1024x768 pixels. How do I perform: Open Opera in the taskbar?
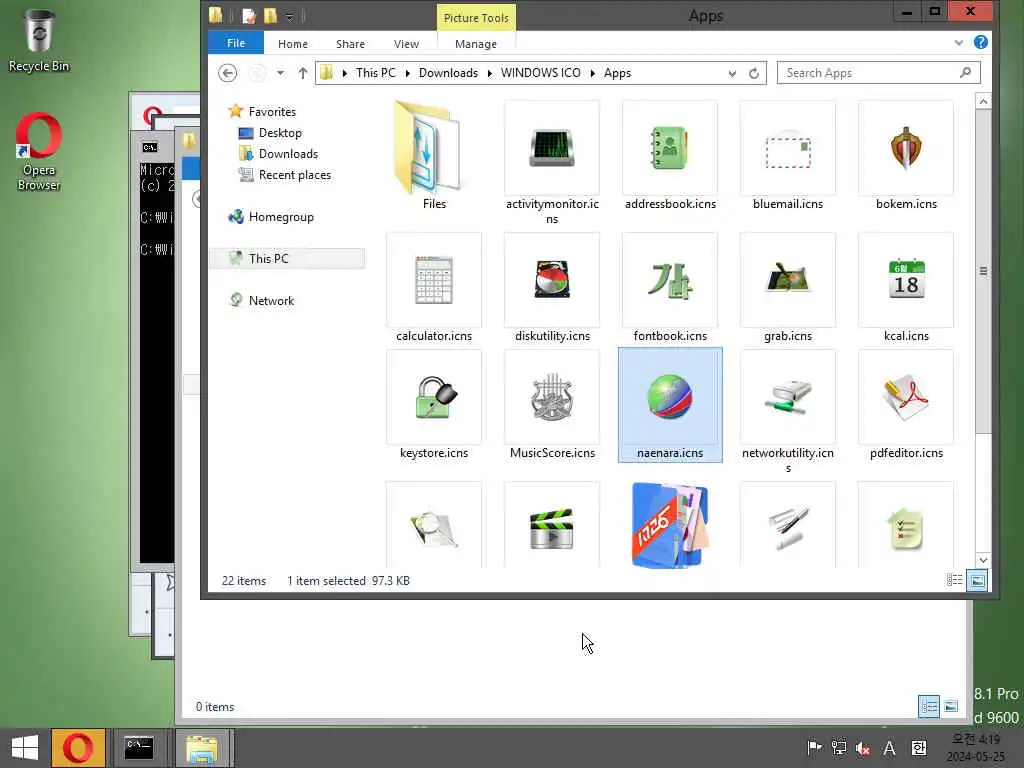point(78,748)
